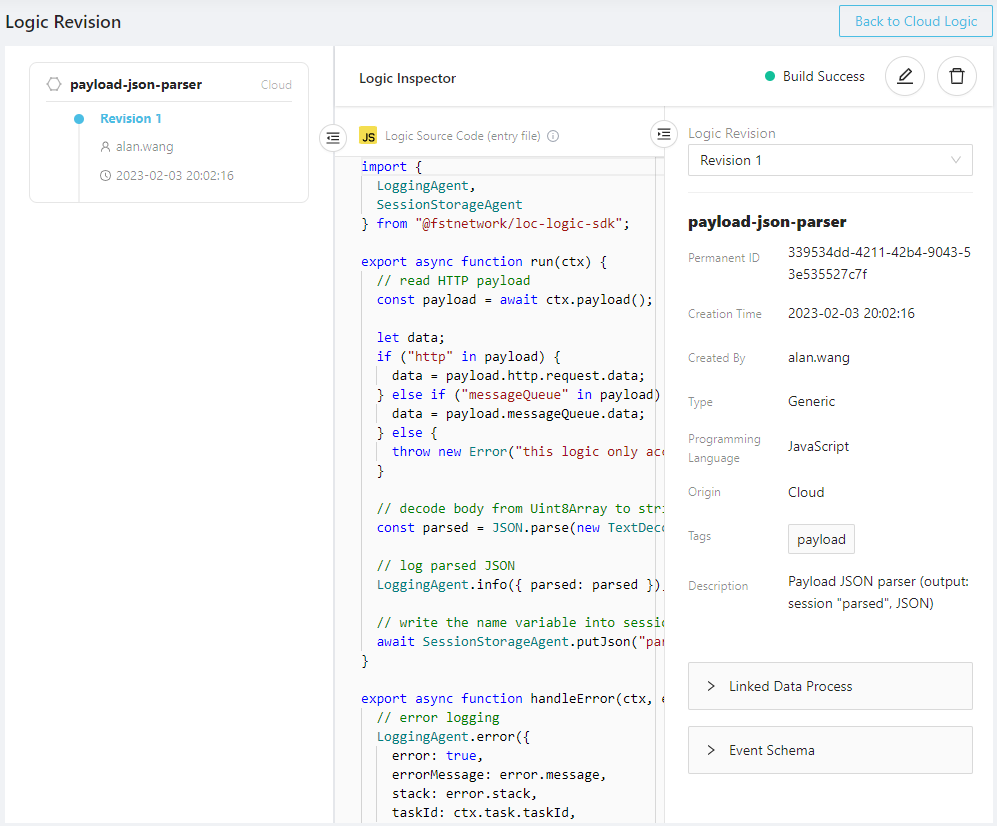Toggle the left revision list panel collapse
The height and width of the screenshot is (826, 997).
tap(333, 138)
